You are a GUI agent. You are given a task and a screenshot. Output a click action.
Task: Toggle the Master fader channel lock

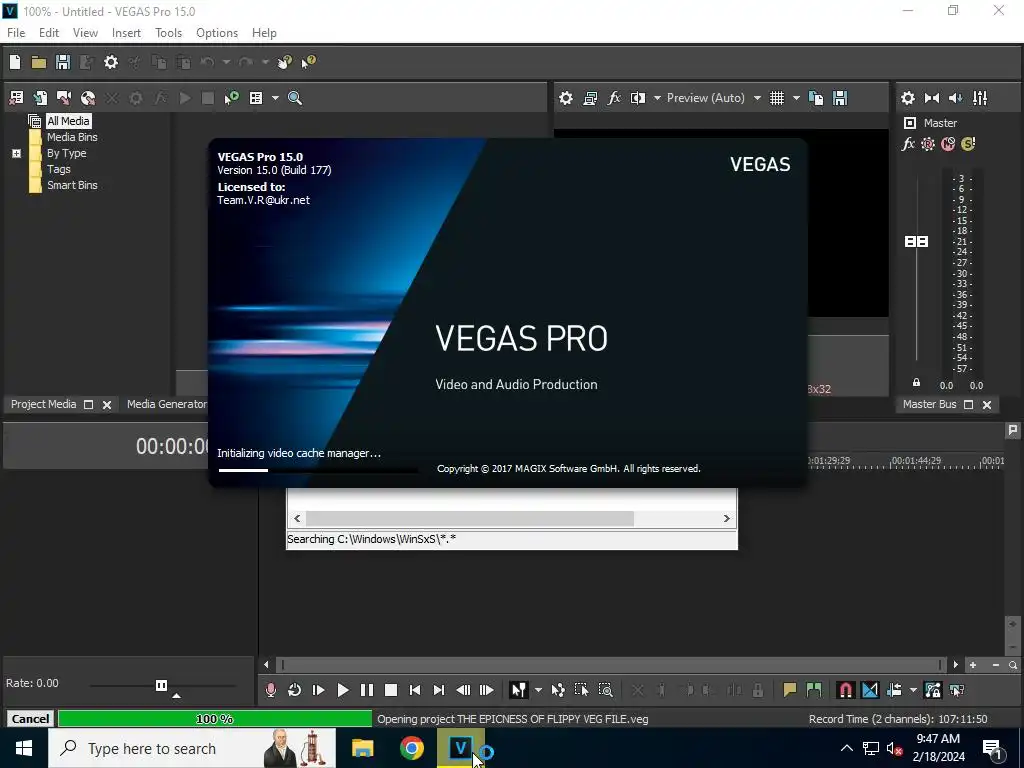[916, 383]
